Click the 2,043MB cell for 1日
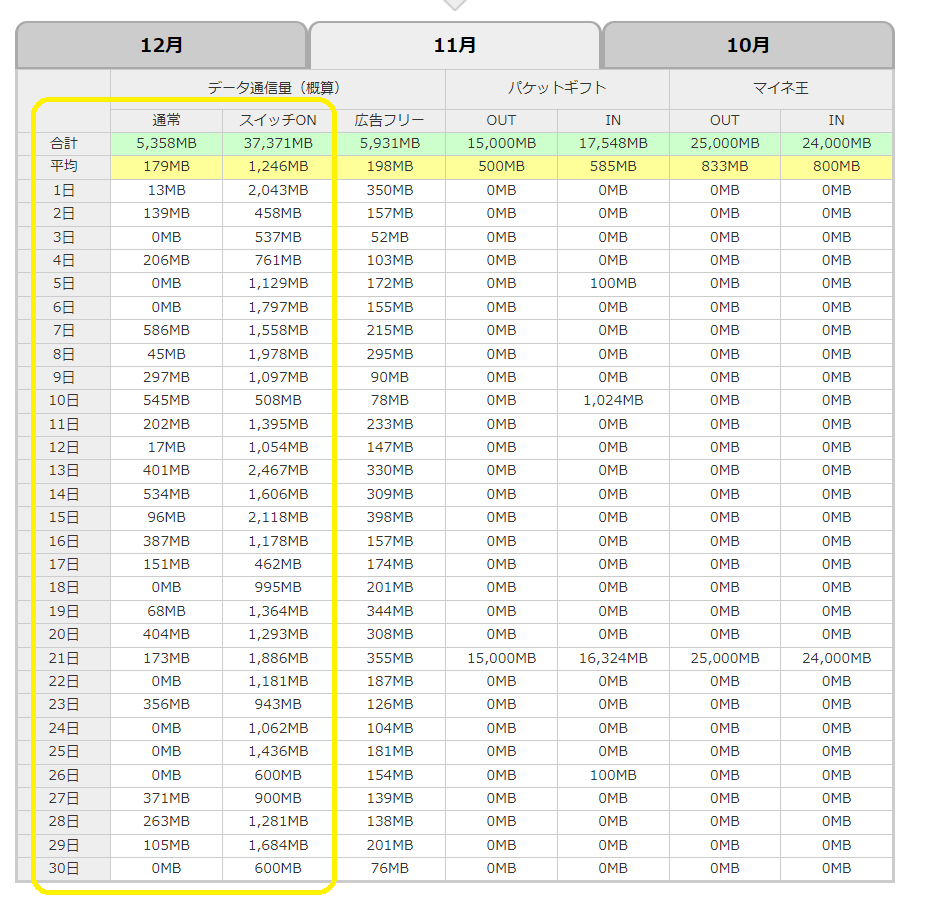 [278, 190]
